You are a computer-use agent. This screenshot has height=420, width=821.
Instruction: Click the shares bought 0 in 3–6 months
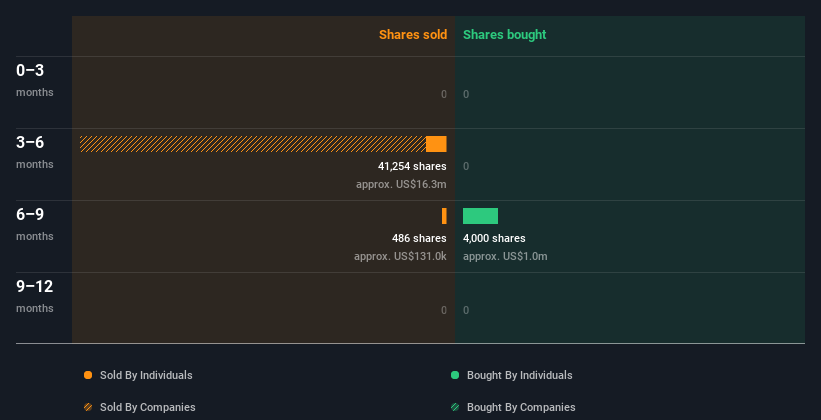pos(466,167)
